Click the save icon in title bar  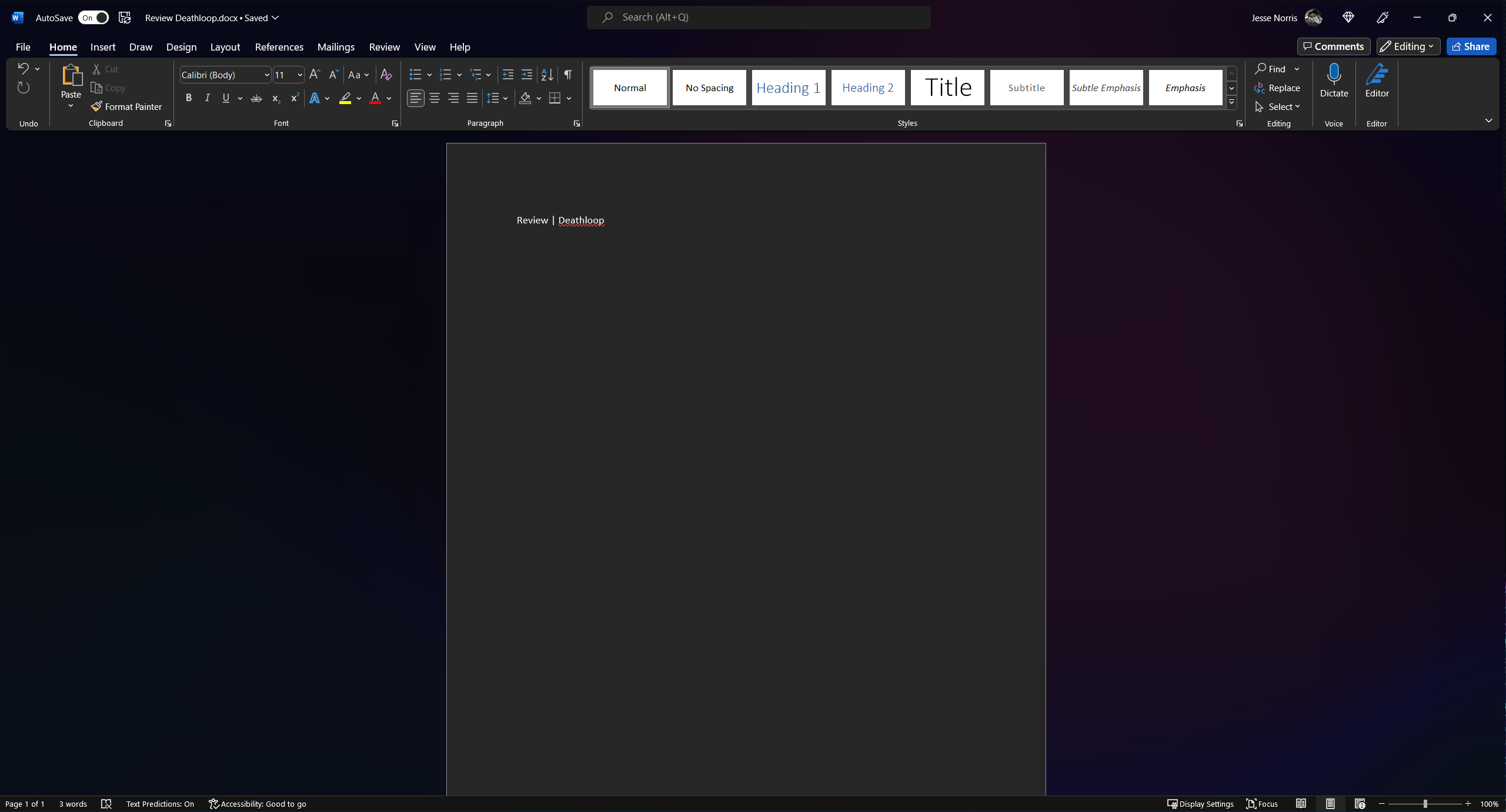click(125, 18)
